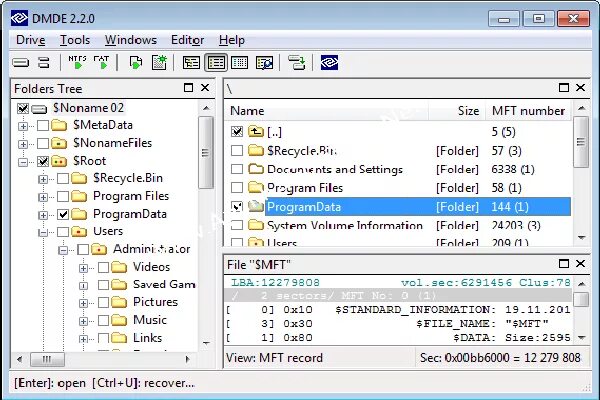Image resolution: width=600 pixels, height=400 pixels.
Task: Click the search in panel toolbar icon
Action: pyautogui.click(x=264, y=63)
